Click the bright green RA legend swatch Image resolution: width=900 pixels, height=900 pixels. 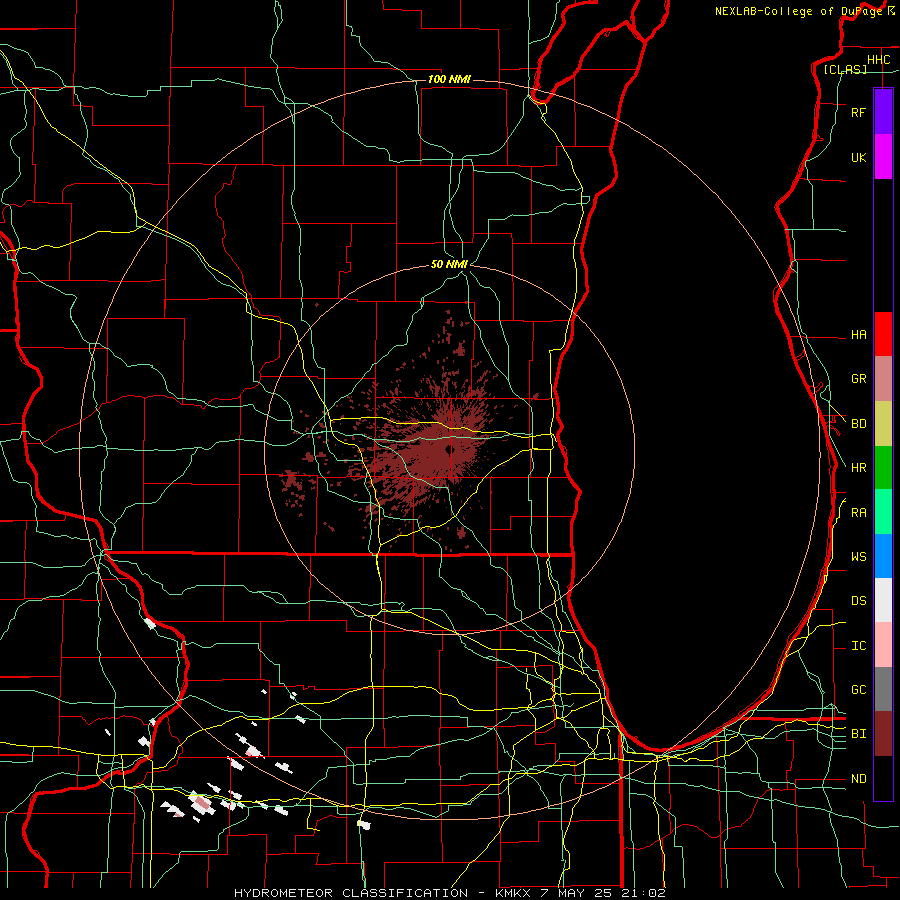coord(883,512)
